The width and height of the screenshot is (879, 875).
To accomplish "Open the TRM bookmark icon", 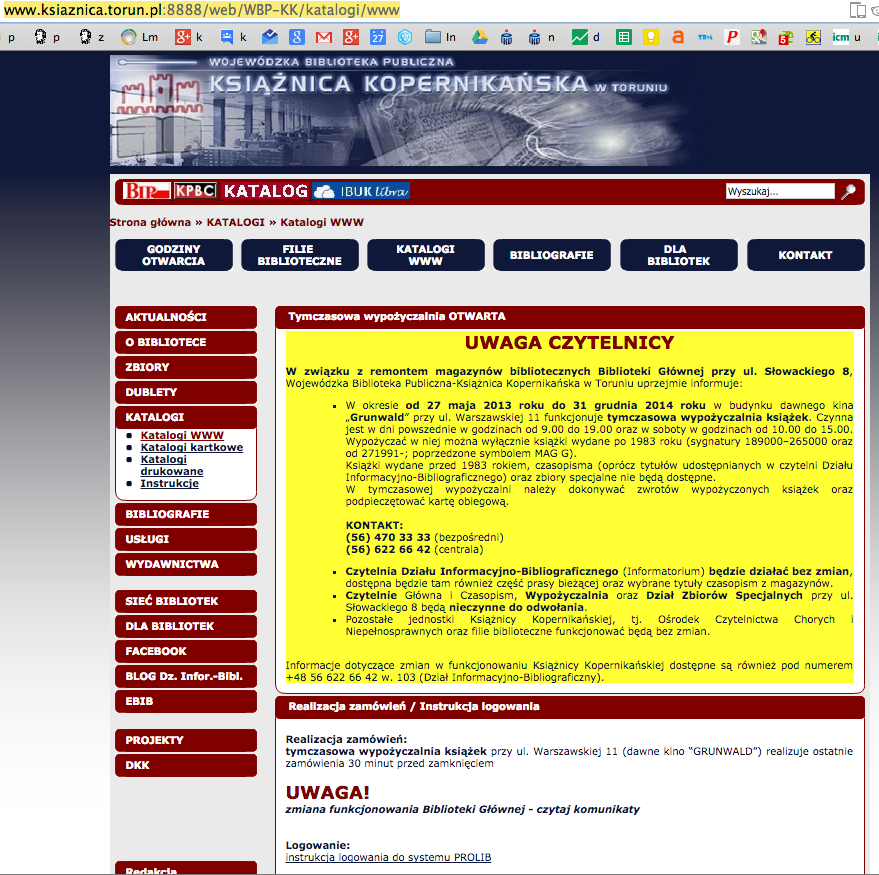I will pyautogui.click(x=705, y=37).
